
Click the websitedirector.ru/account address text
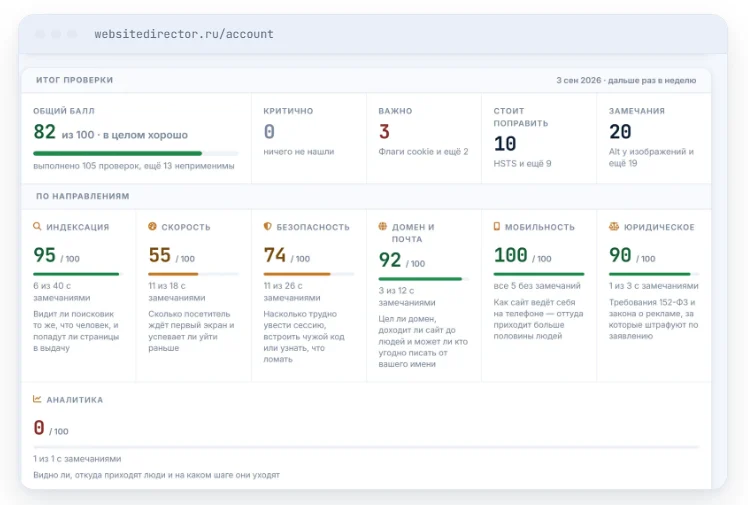coord(184,34)
